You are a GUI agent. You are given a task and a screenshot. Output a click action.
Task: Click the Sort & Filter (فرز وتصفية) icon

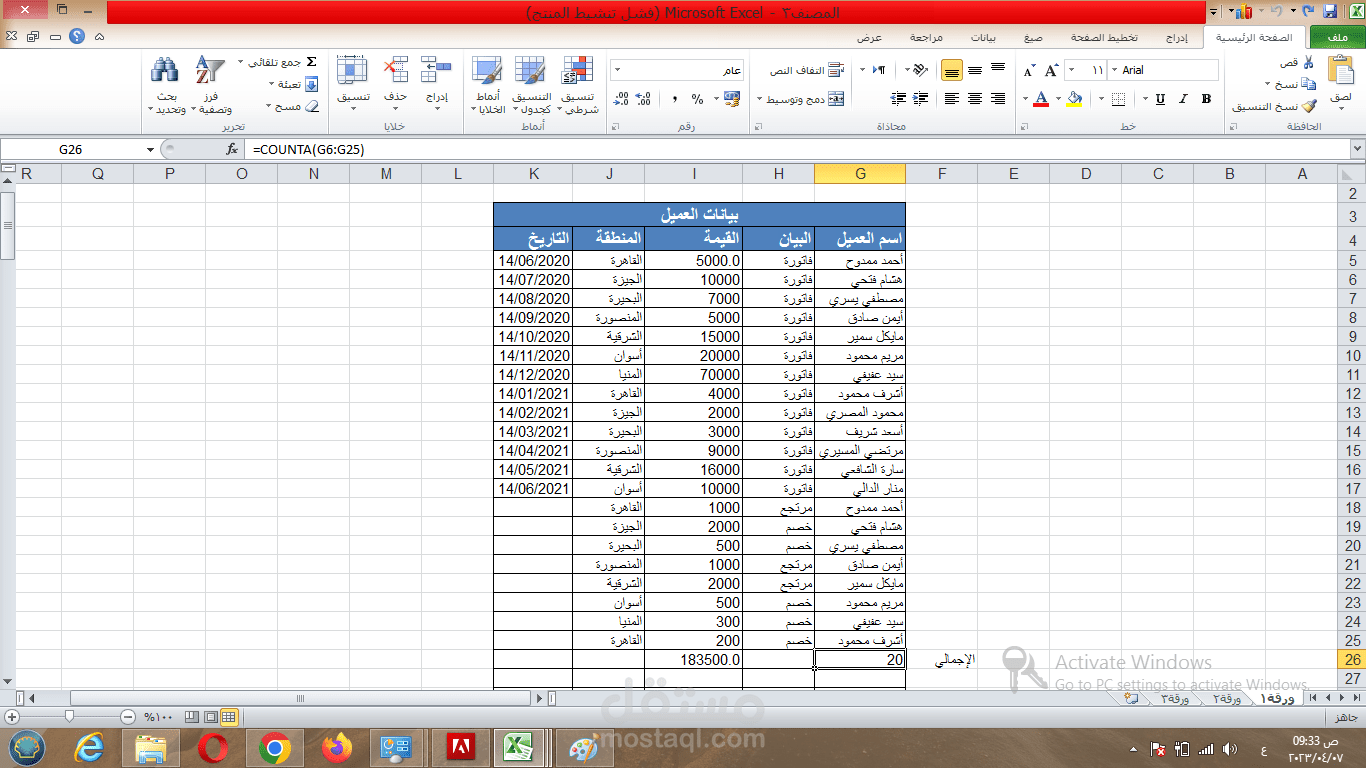click(210, 70)
